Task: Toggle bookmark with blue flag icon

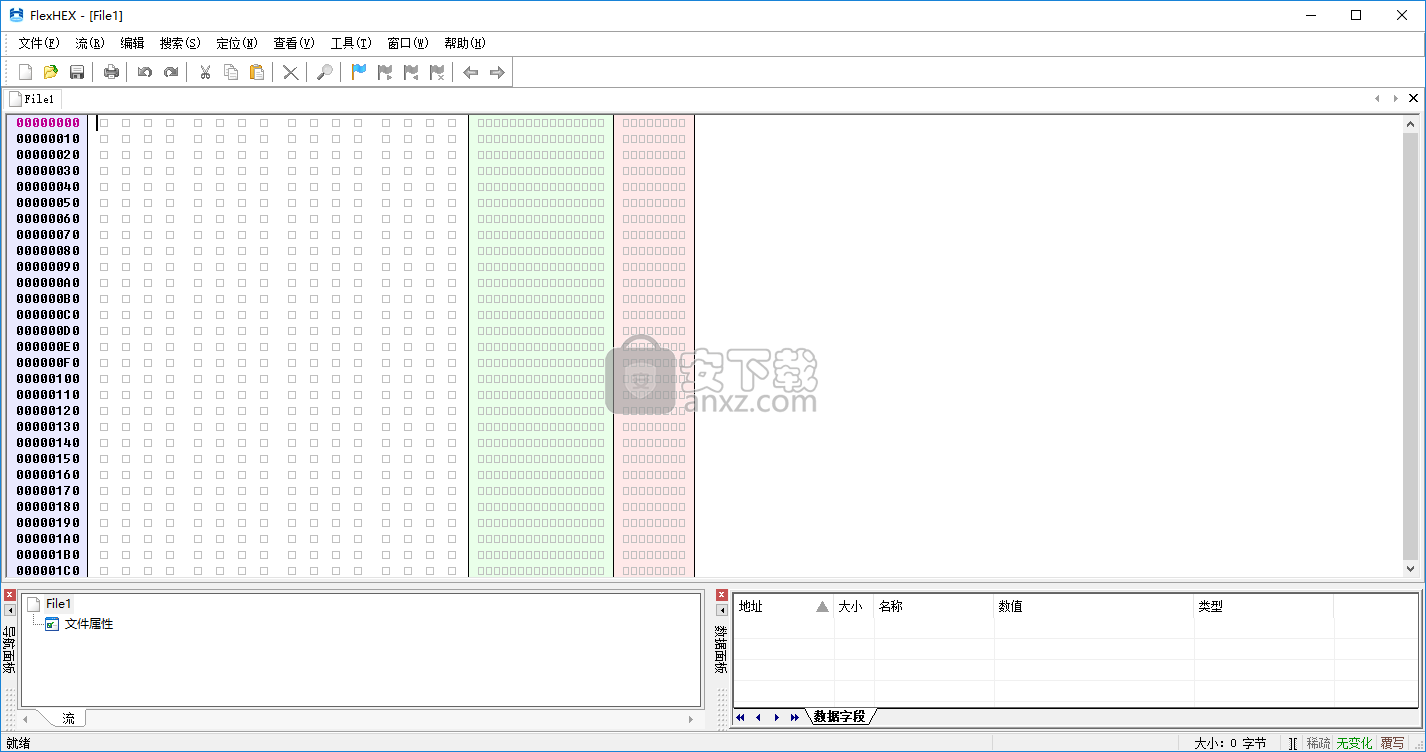Action: pyautogui.click(x=359, y=72)
